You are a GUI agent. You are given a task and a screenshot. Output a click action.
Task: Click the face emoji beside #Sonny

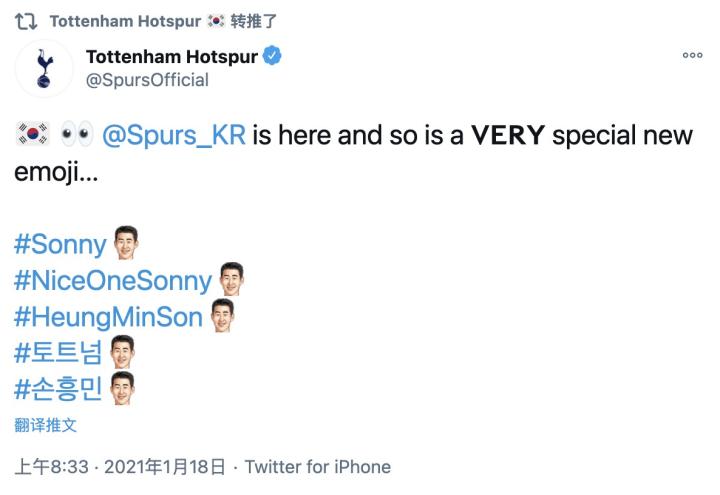point(125,243)
